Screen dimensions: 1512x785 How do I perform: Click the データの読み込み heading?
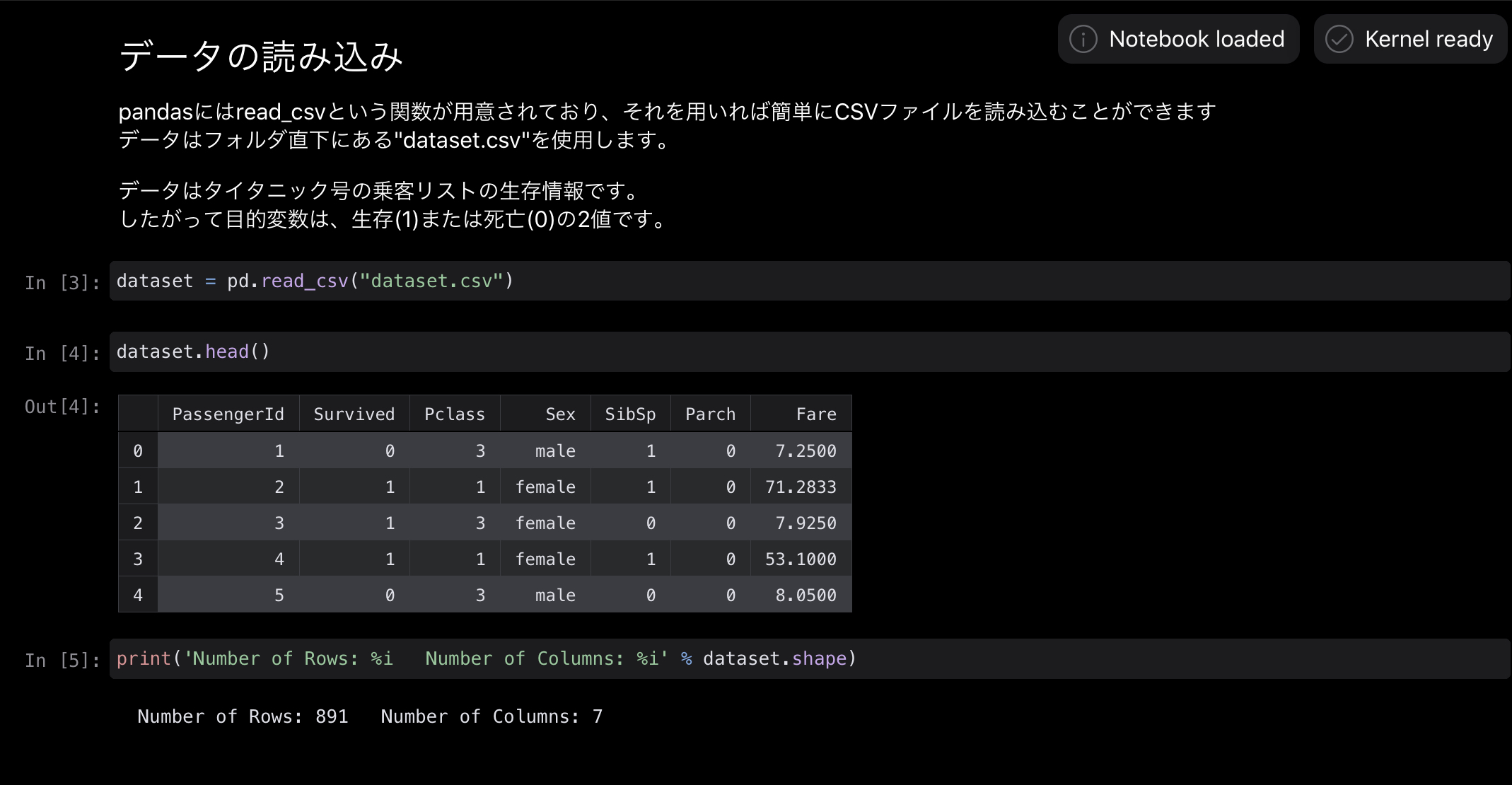[261, 57]
